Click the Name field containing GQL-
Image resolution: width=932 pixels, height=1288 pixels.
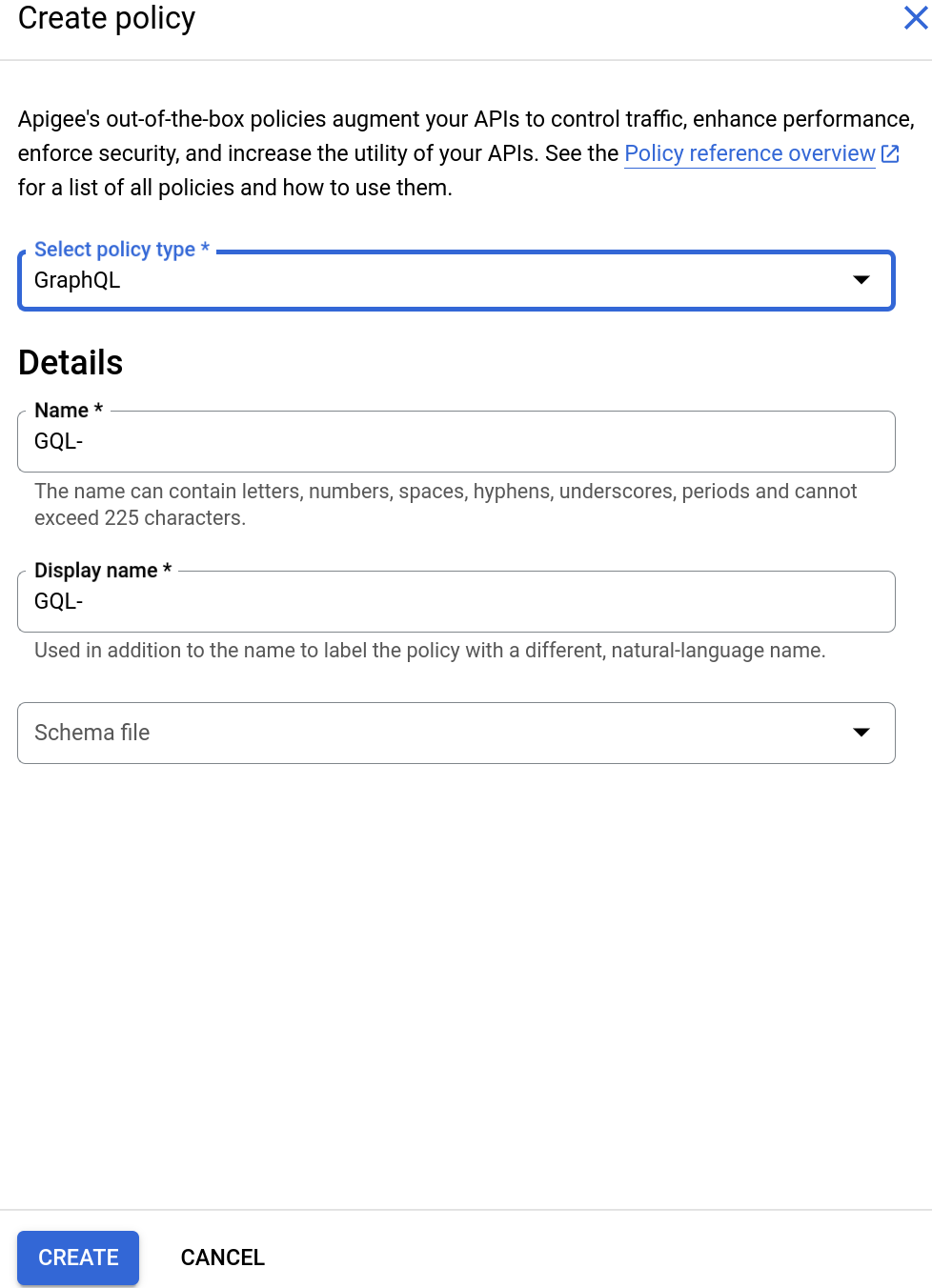(x=456, y=441)
